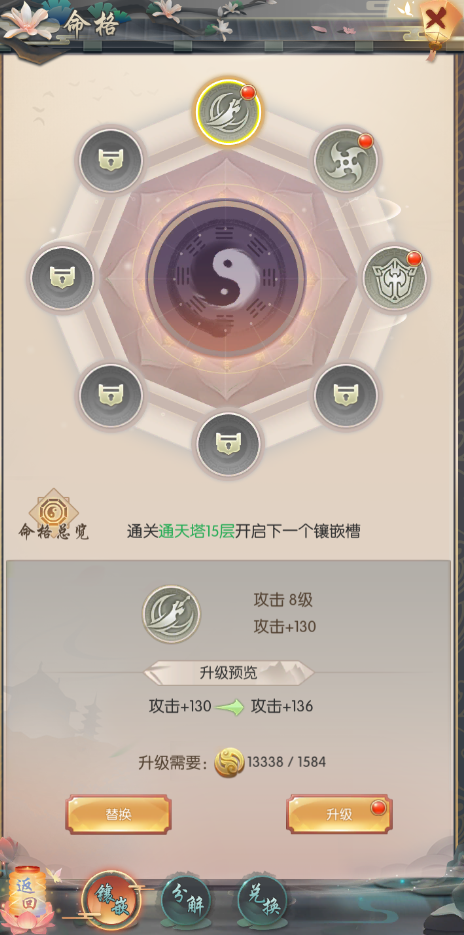Image resolution: width=464 pixels, height=935 pixels.
Task: Select the shield axe rune slot
Action: click(x=394, y=278)
